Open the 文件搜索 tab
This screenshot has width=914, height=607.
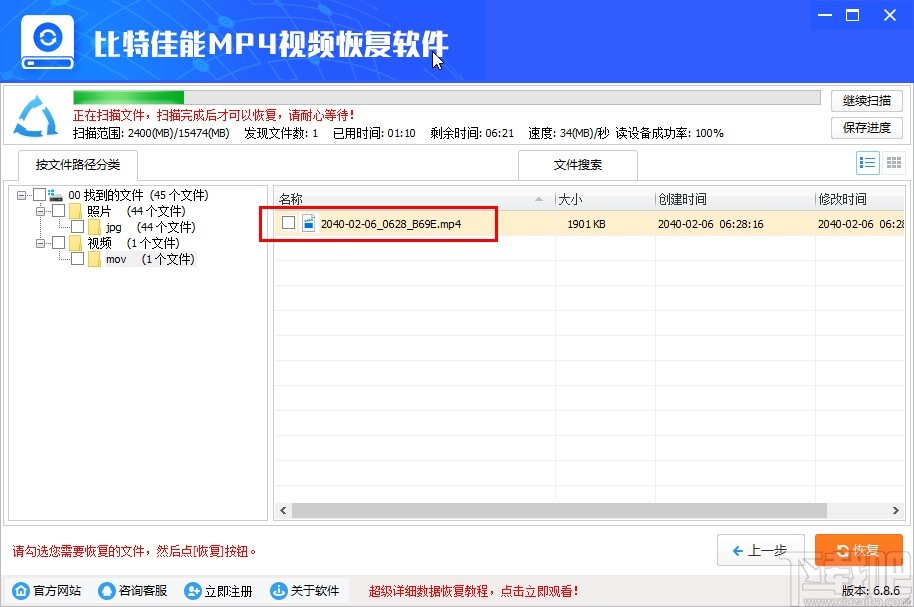coord(577,165)
